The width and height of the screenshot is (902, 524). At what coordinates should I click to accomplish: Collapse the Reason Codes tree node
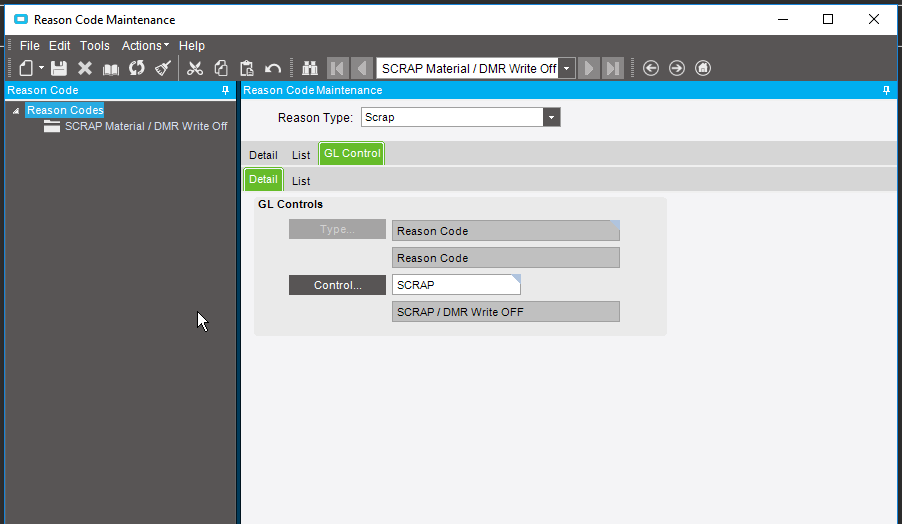(16, 110)
